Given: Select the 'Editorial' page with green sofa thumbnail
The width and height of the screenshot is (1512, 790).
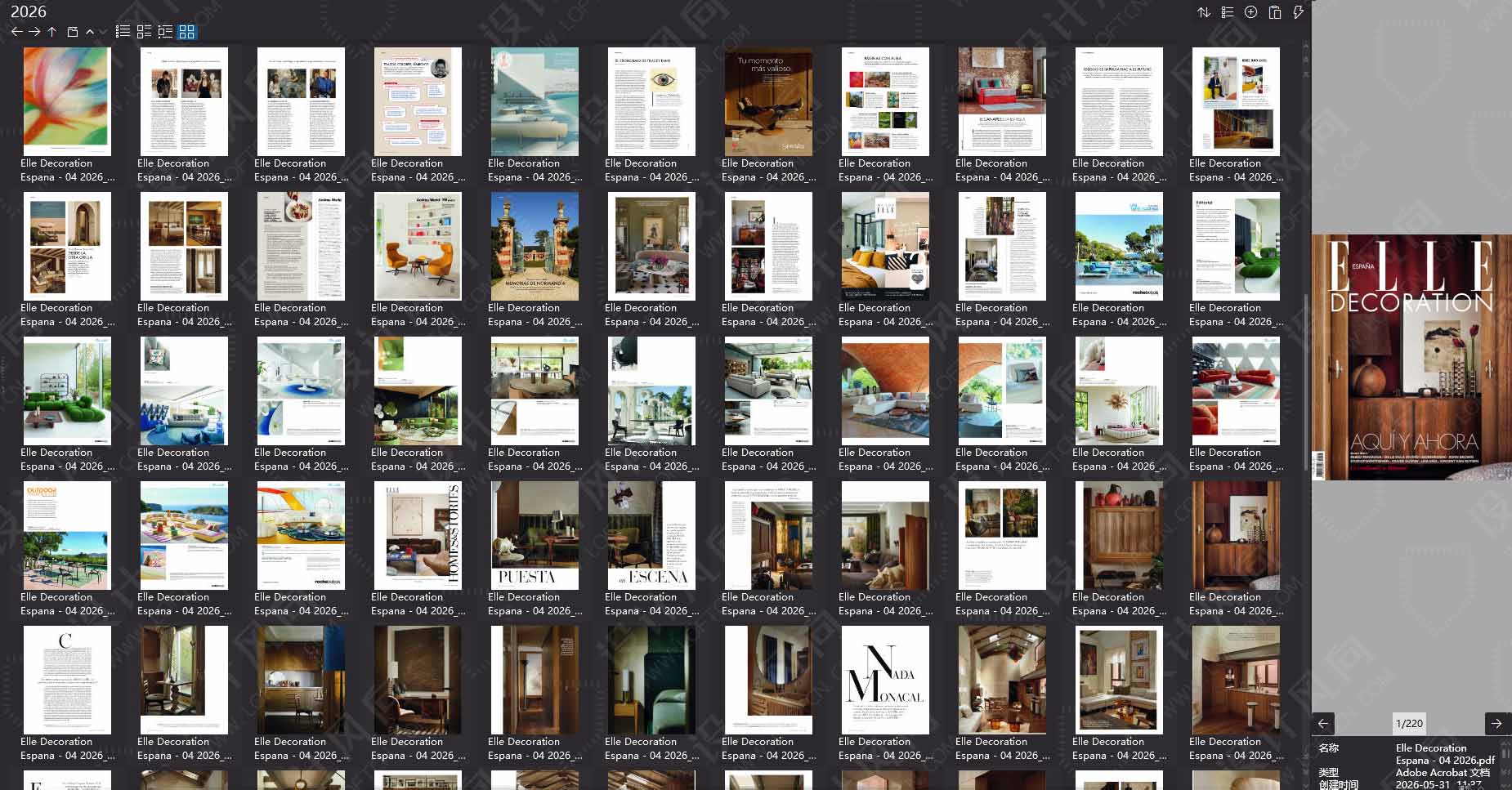Looking at the screenshot, I should coord(1236,246).
